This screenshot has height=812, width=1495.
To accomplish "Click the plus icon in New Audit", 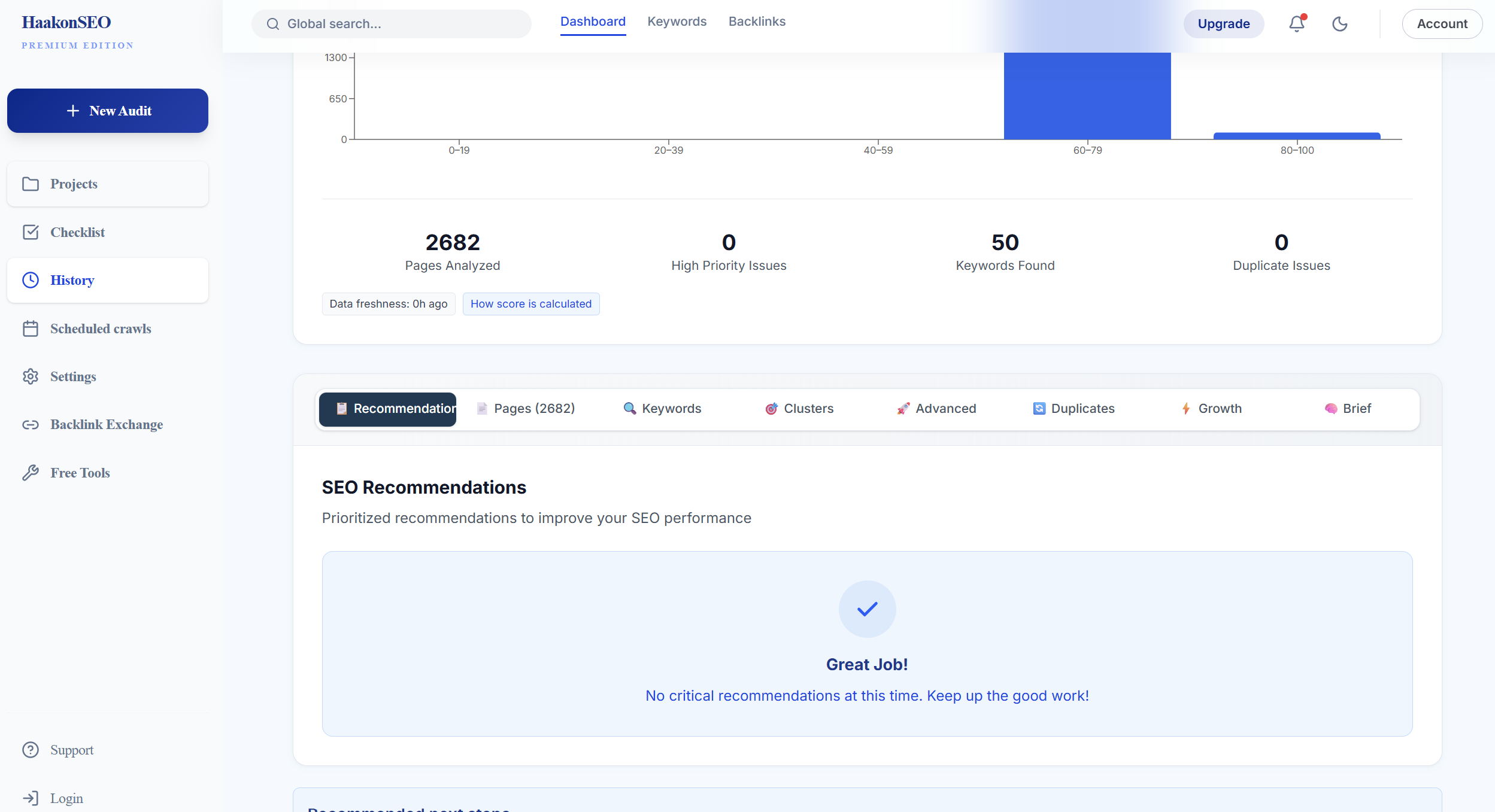I will [x=73, y=111].
